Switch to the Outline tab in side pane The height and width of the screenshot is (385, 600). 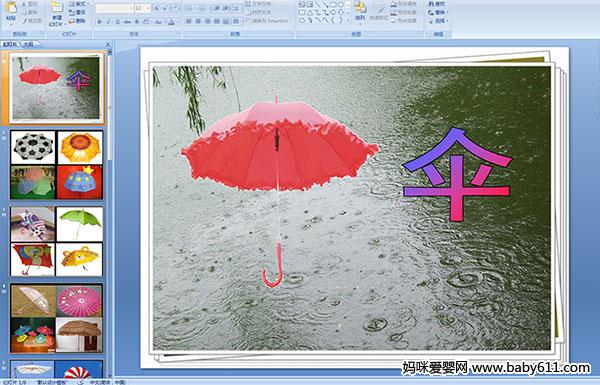(28, 44)
